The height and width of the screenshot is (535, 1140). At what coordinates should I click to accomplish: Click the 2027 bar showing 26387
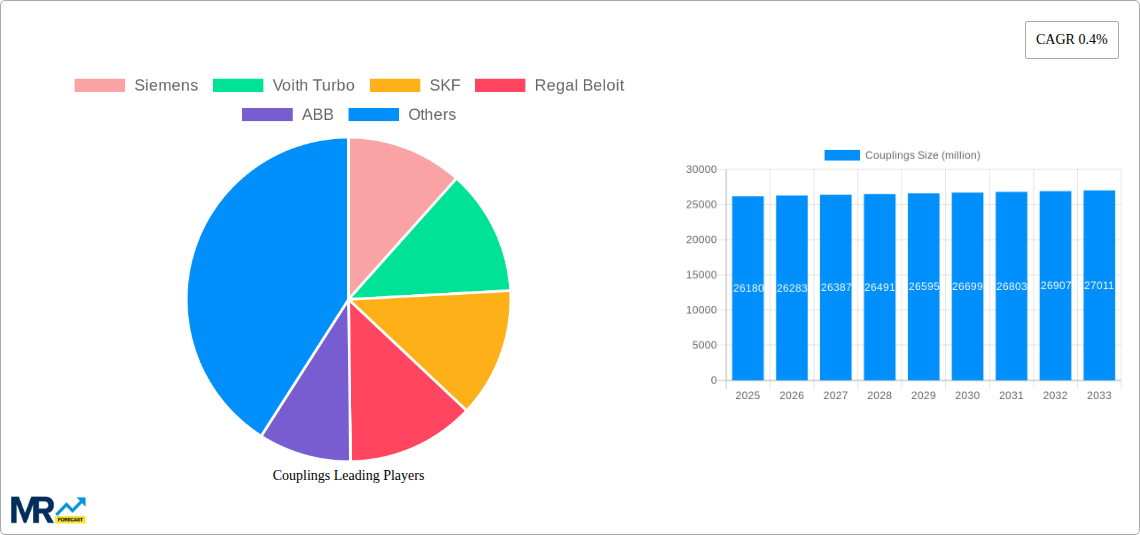coord(835,287)
